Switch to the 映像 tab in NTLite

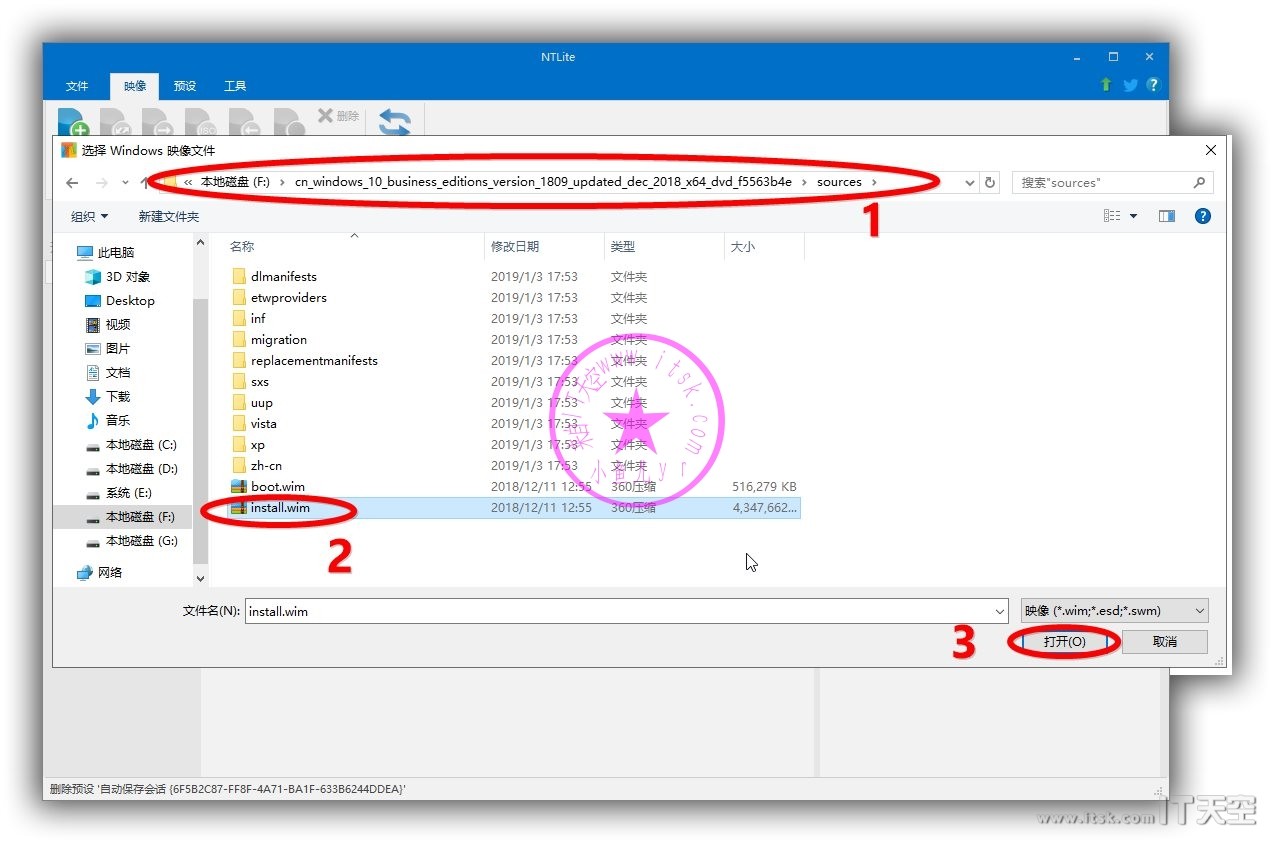click(135, 86)
